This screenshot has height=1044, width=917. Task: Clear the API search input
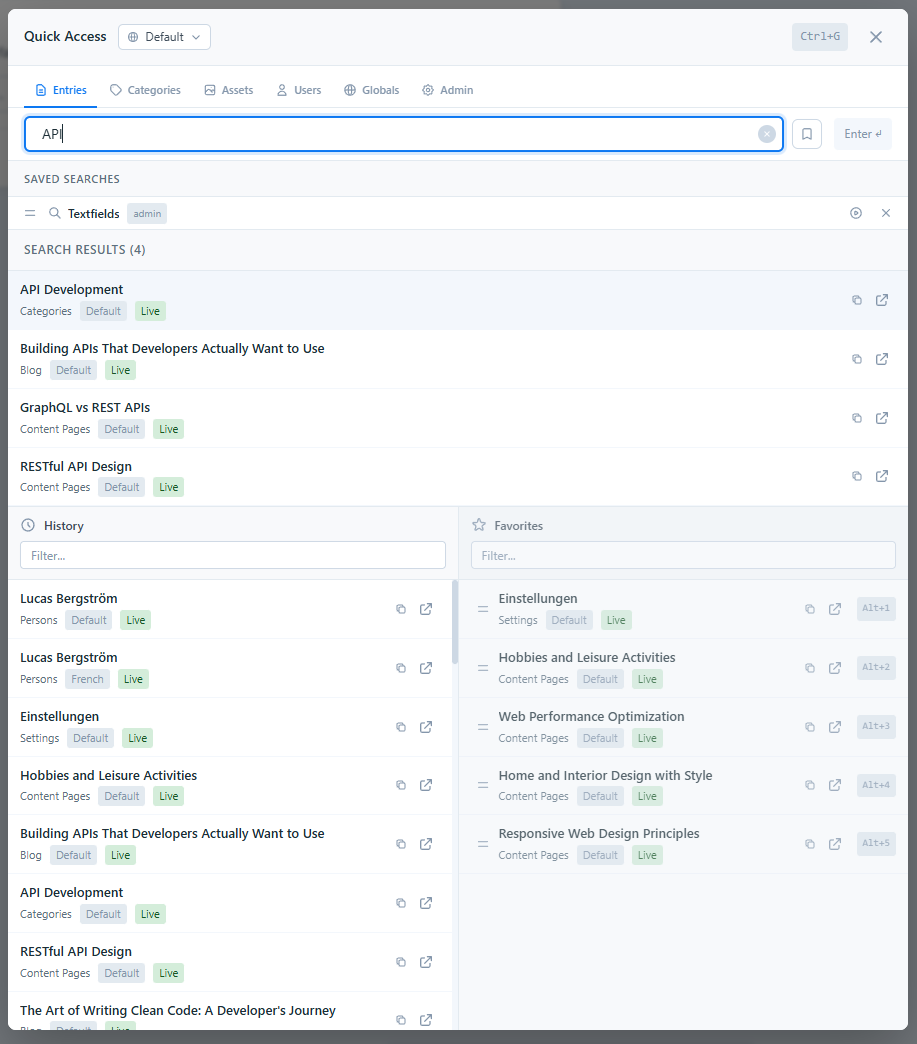click(766, 133)
